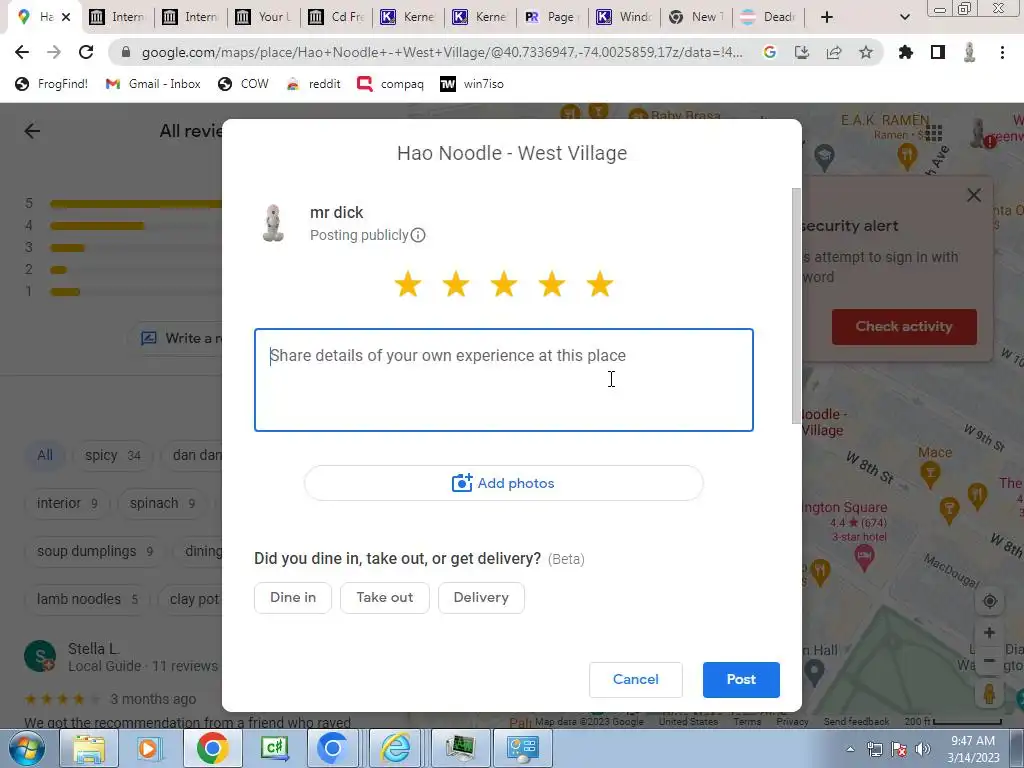This screenshot has height=768, width=1024.
Task: Post the review
Action: point(741,679)
